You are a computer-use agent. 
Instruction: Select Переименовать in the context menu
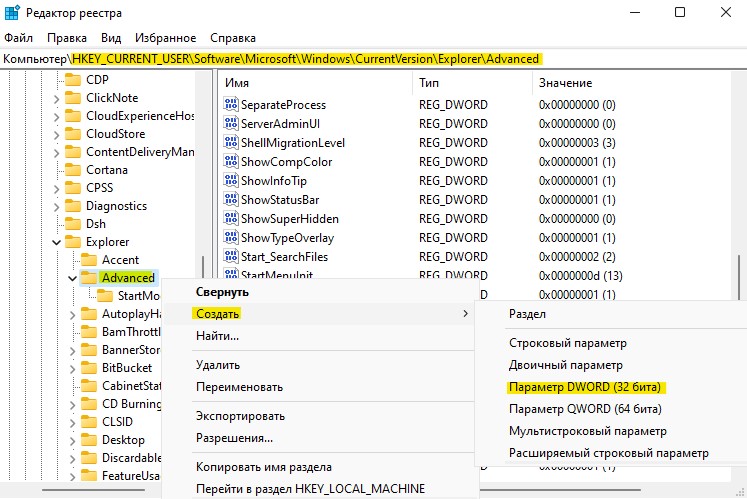coord(319,387)
